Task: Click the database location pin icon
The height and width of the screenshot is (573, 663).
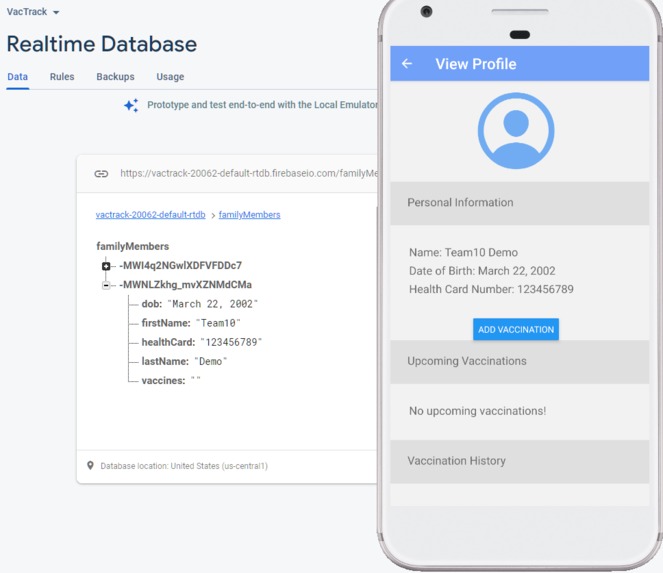Action: click(x=90, y=466)
